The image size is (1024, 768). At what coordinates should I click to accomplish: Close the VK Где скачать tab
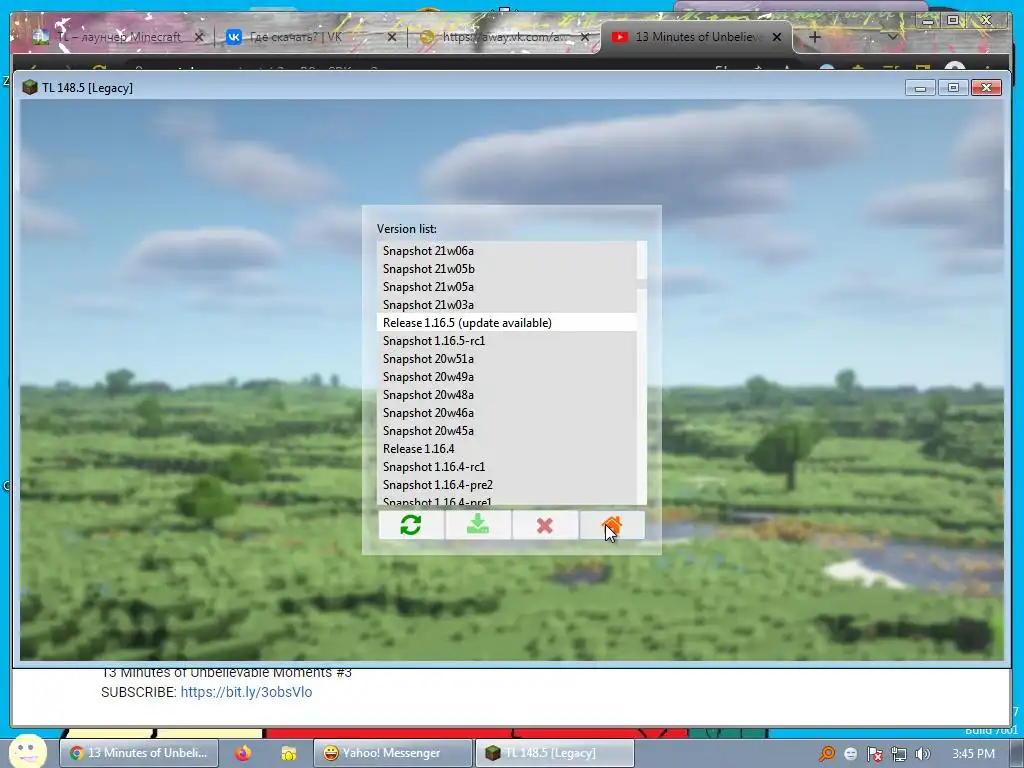click(392, 37)
